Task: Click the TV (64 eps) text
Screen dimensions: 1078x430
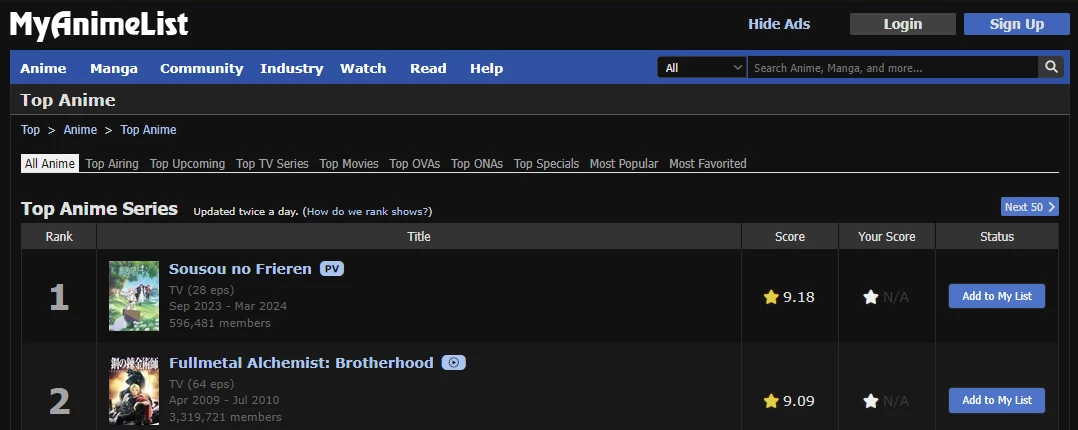Action: pos(201,383)
